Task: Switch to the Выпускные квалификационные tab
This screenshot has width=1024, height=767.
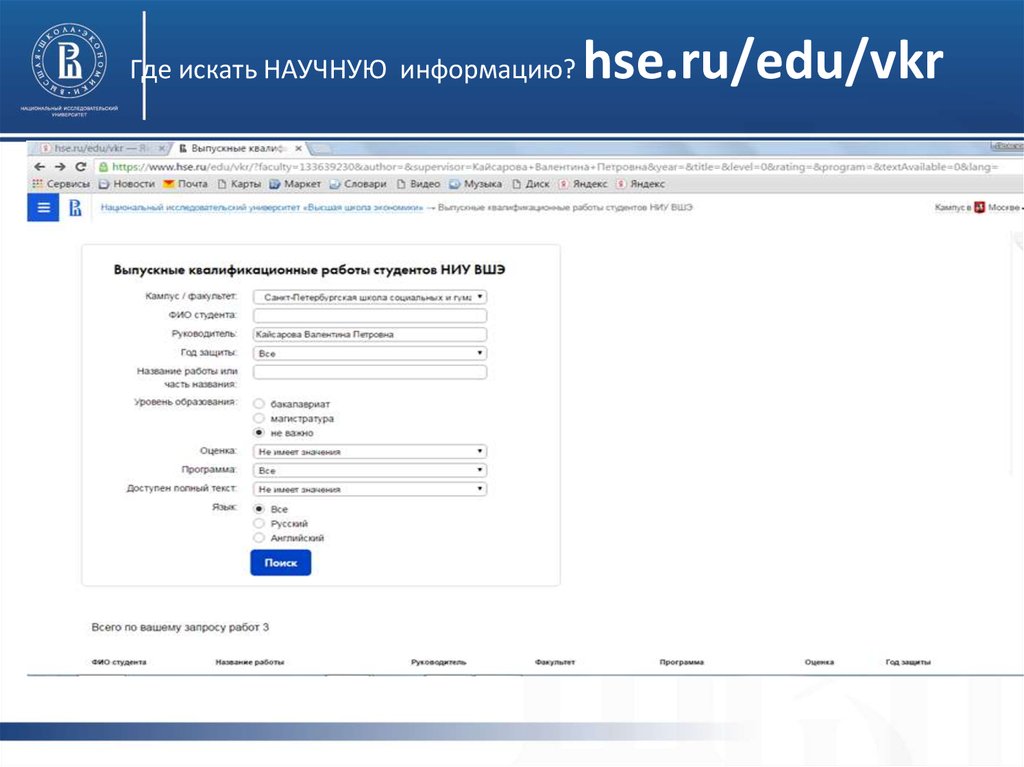Action: [x=230, y=146]
